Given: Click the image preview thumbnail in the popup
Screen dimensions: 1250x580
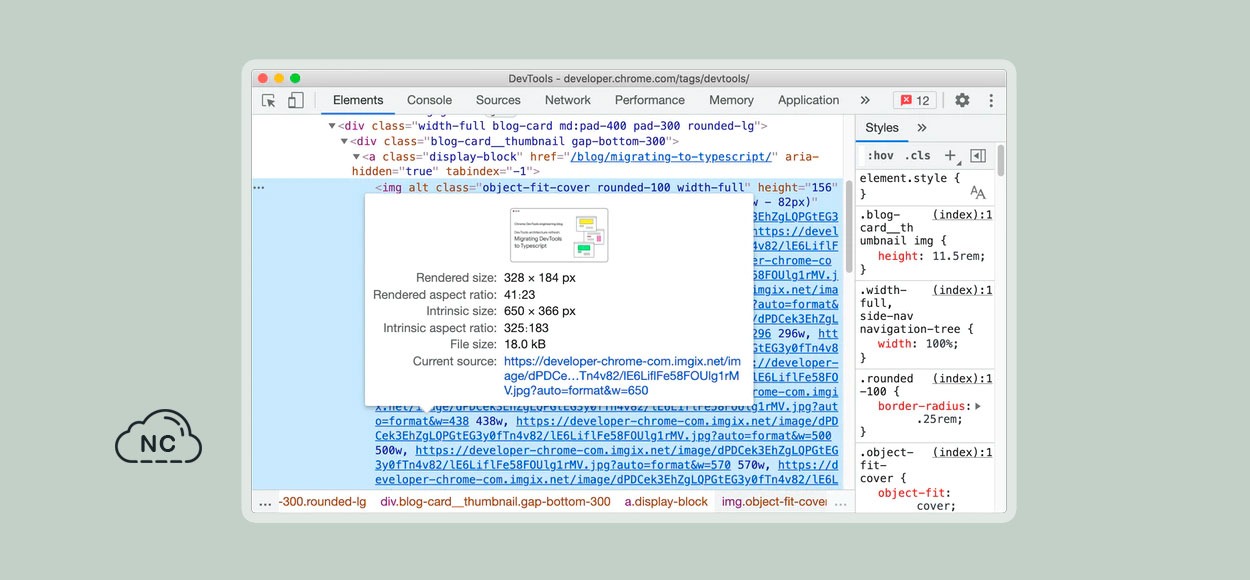Looking at the screenshot, I should [559, 235].
